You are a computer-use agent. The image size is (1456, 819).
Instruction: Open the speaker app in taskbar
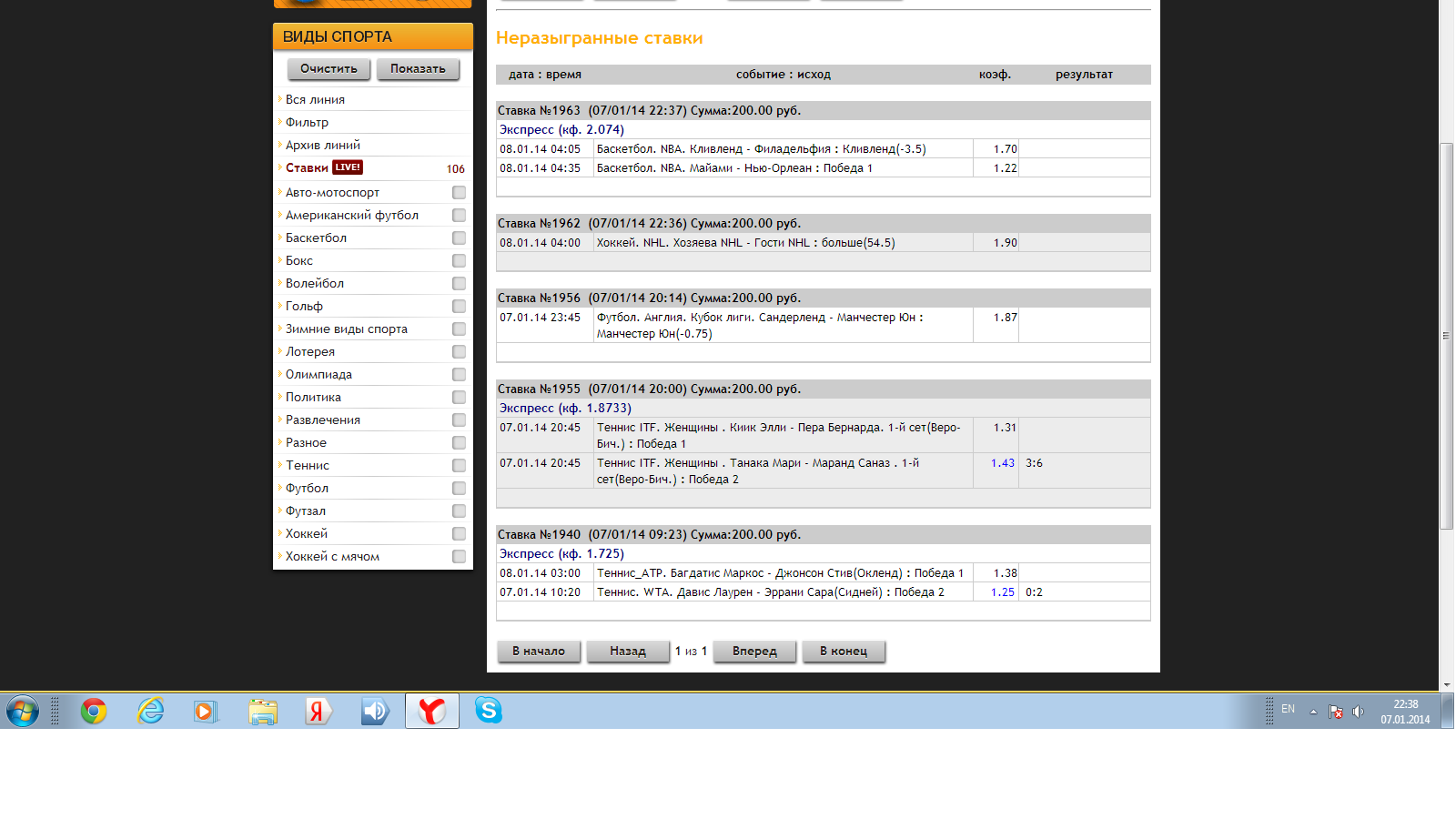375,711
